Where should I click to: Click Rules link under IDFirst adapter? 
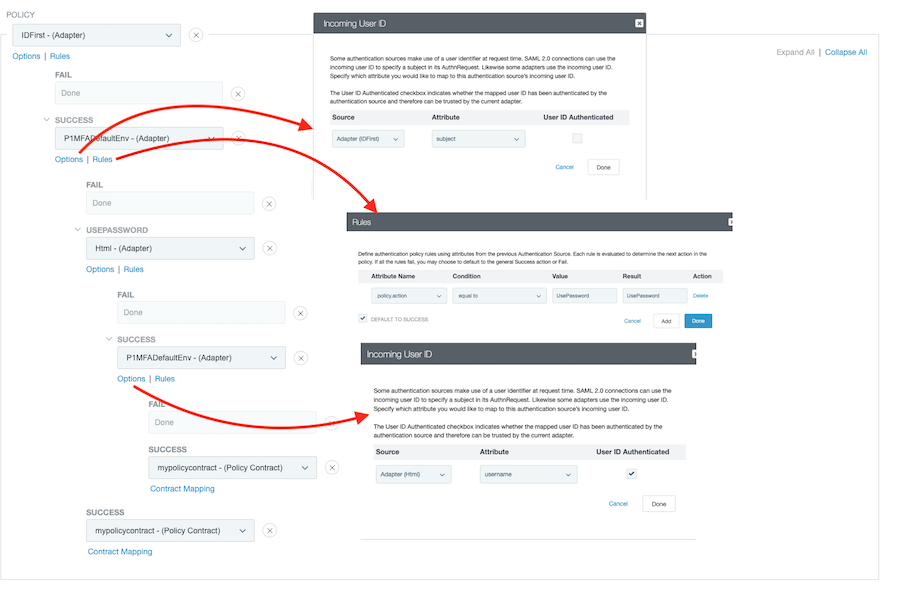pos(60,56)
